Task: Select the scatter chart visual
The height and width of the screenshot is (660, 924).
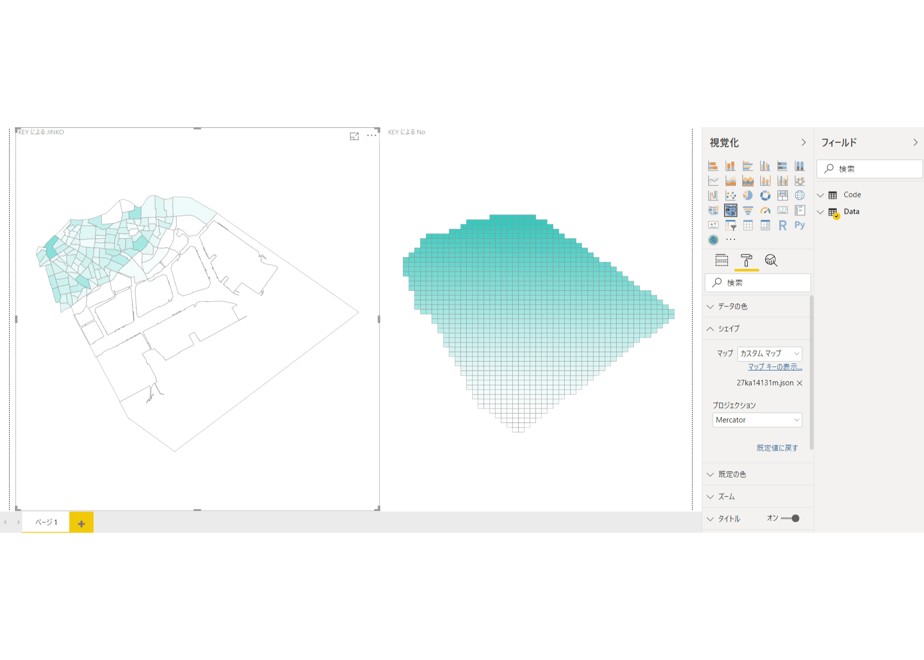Action: [x=730, y=195]
